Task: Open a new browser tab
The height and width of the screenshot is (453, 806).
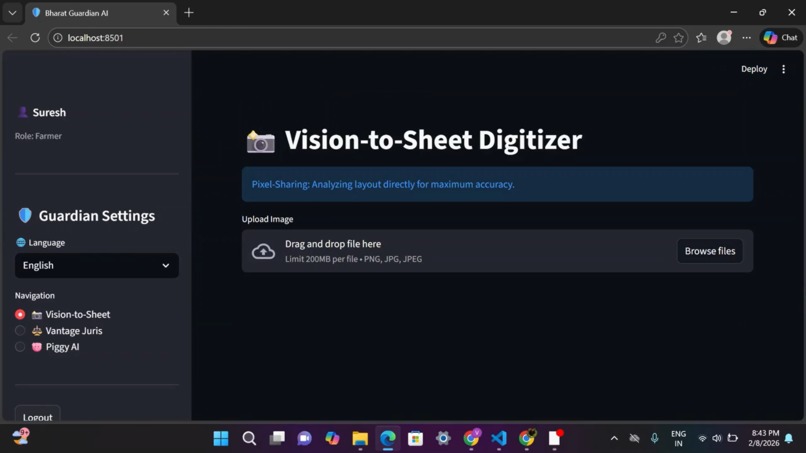Action: pos(189,13)
